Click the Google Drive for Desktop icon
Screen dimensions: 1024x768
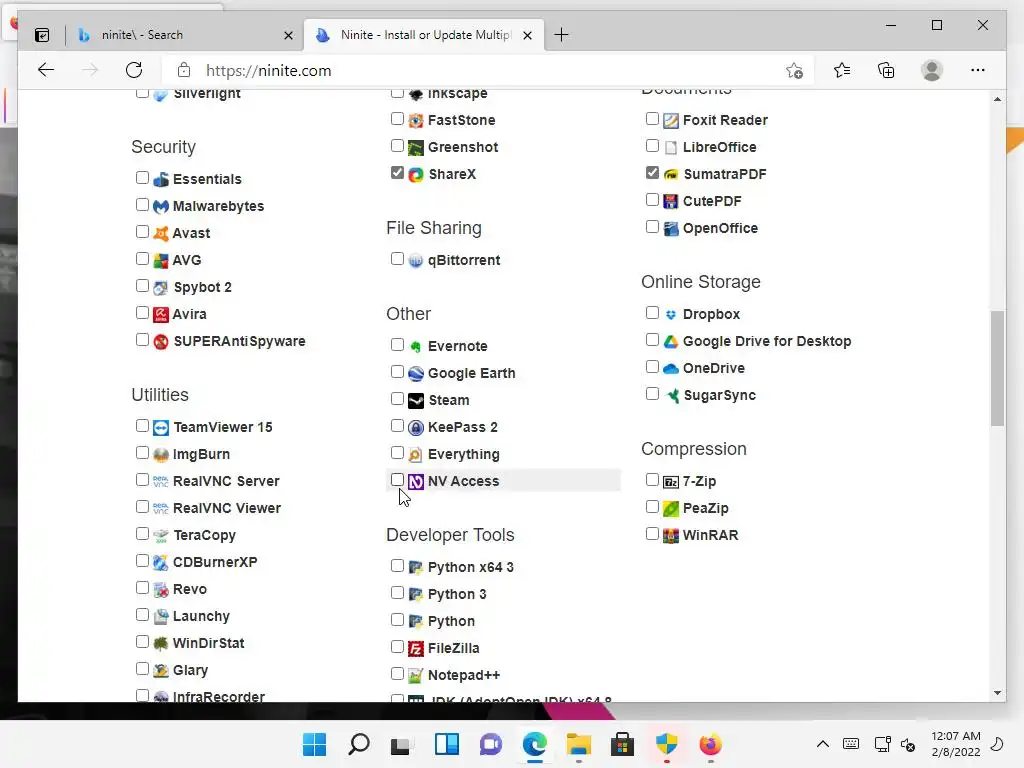671,342
